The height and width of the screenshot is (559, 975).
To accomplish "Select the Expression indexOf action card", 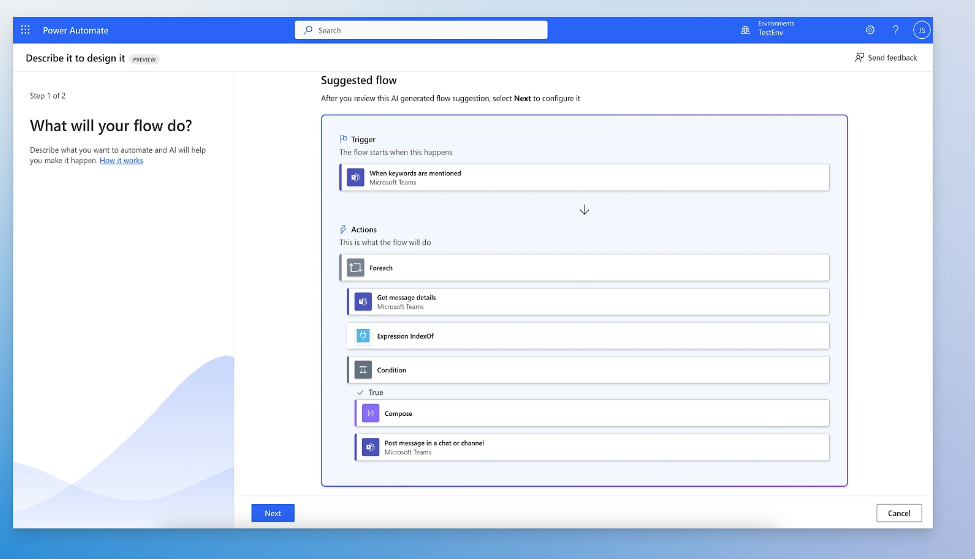I will pyautogui.click(x=588, y=336).
